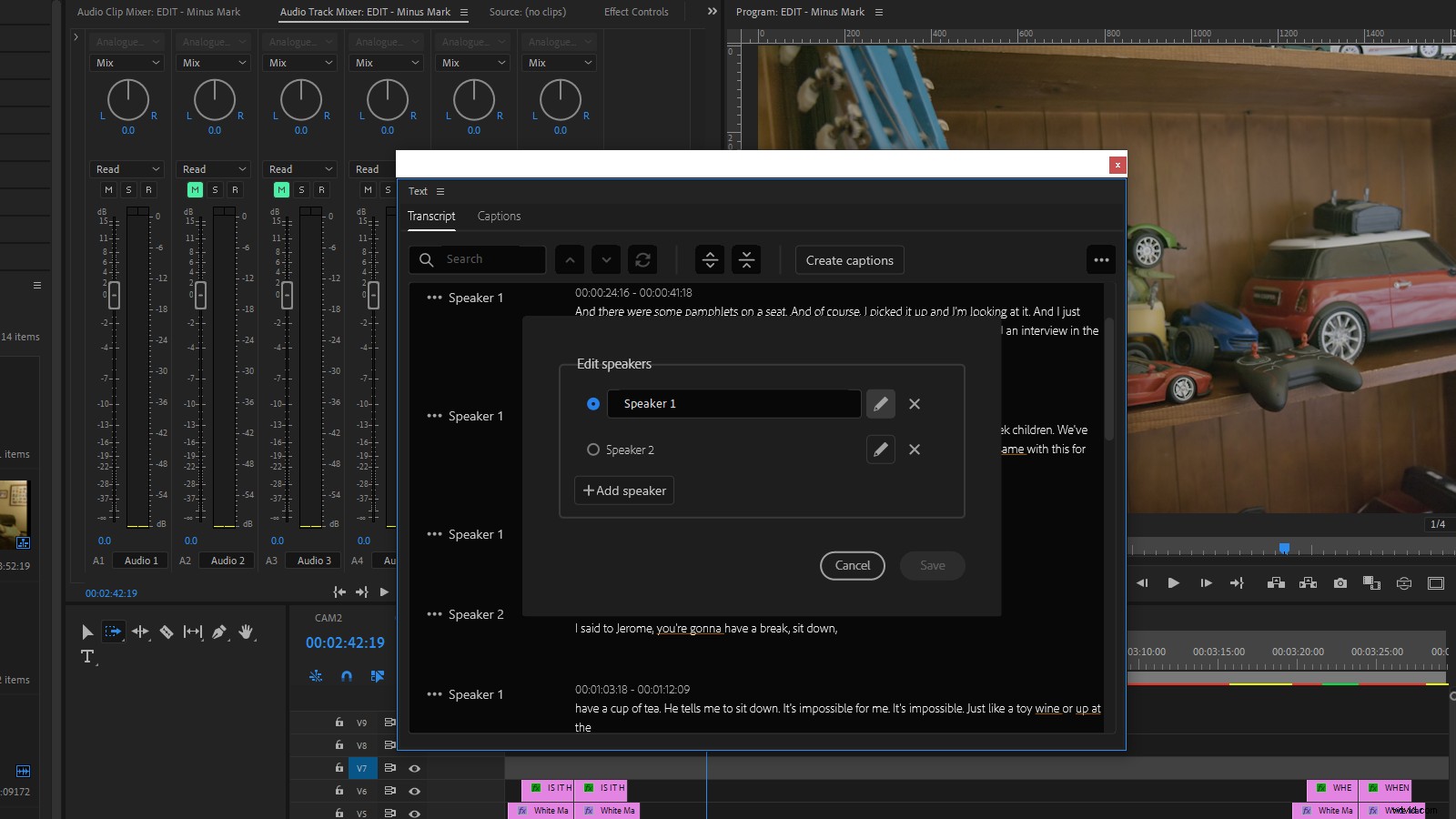Click the Export Frame camera icon

pyautogui.click(x=1340, y=583)
